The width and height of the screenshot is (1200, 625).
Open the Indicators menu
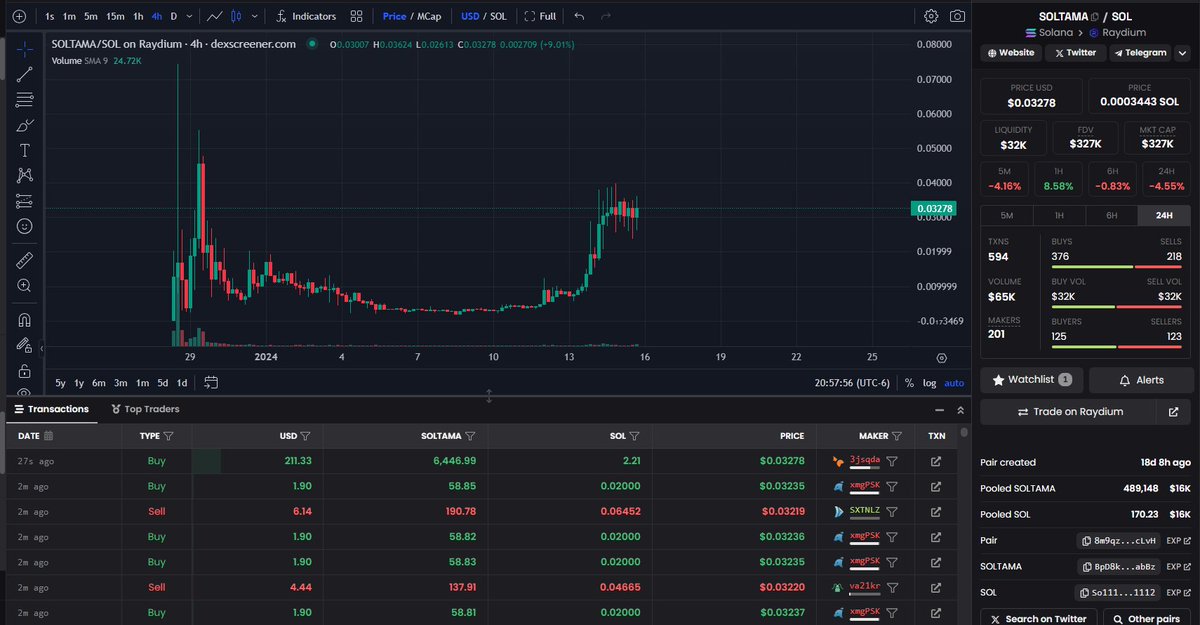tap(306, 16)
